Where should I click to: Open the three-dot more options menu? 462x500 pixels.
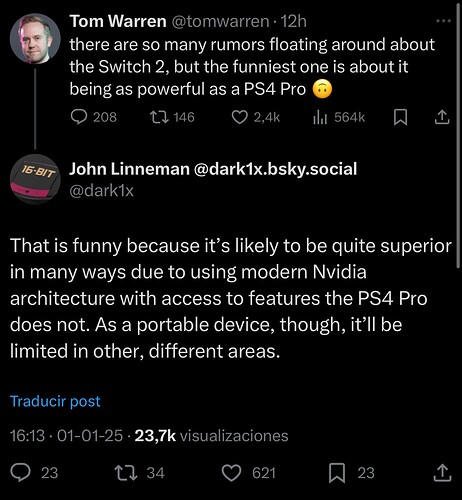(x=443, y=21)
